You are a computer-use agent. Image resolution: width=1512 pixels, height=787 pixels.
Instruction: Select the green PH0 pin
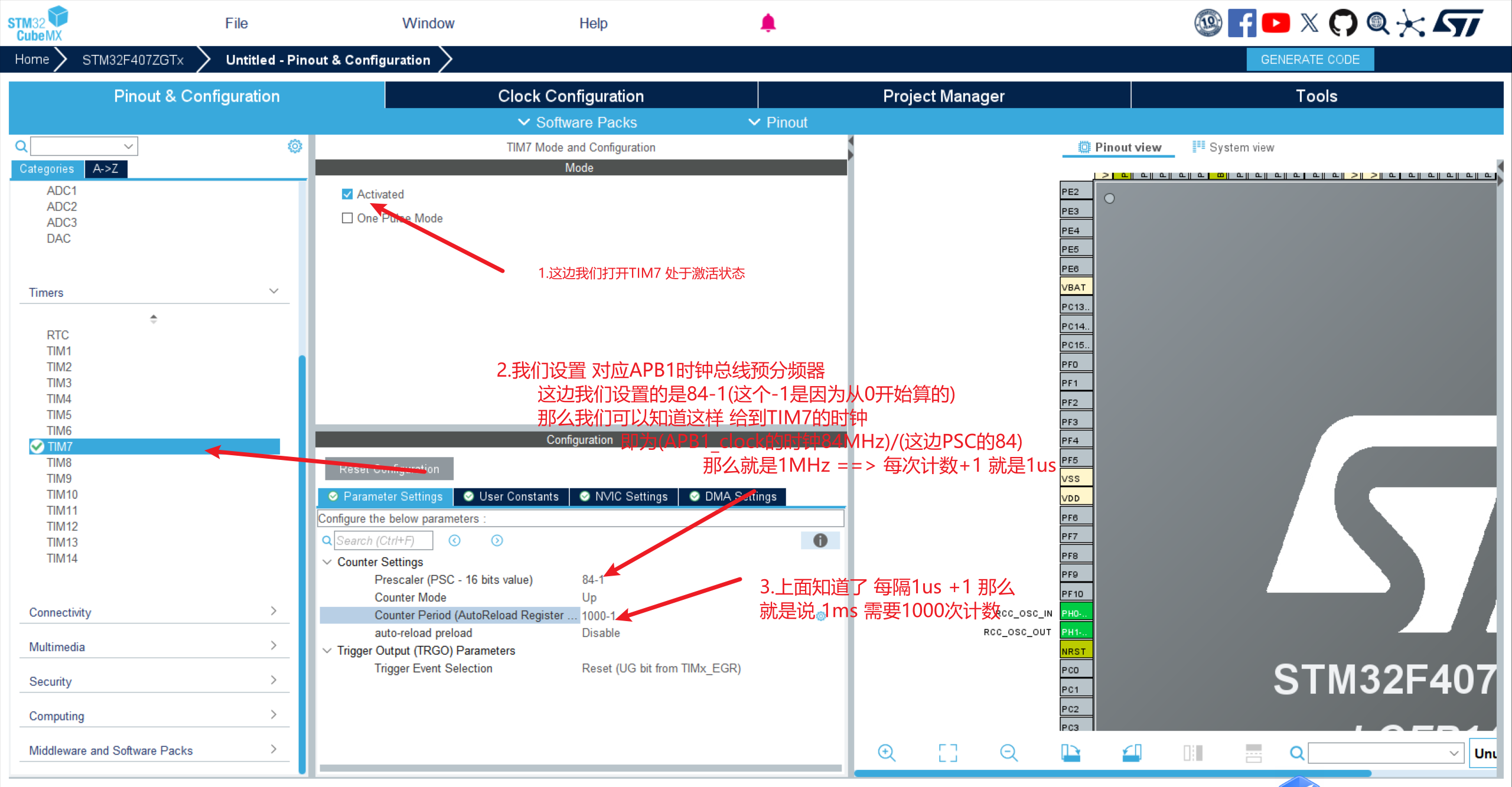pos(1076,613)
